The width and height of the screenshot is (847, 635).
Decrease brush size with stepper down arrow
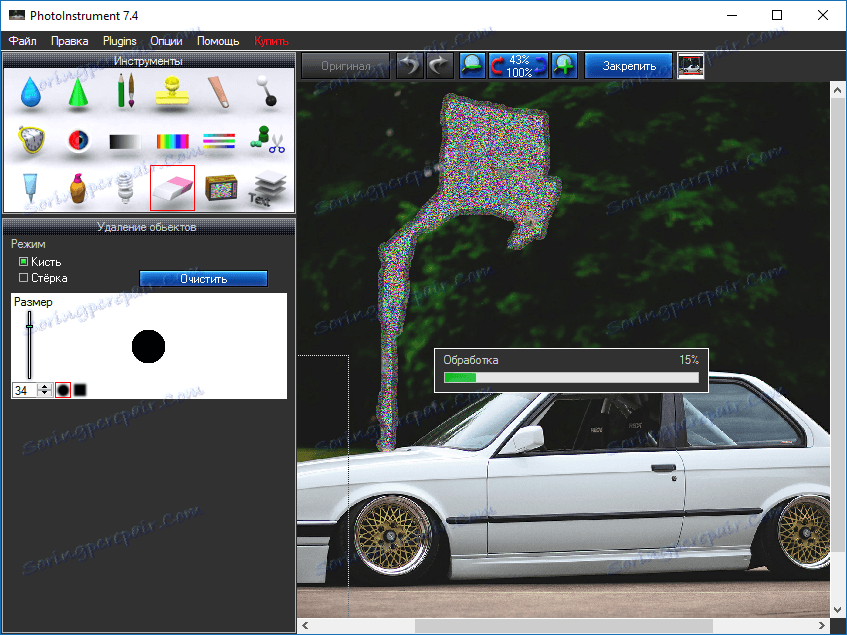(45, 393)
